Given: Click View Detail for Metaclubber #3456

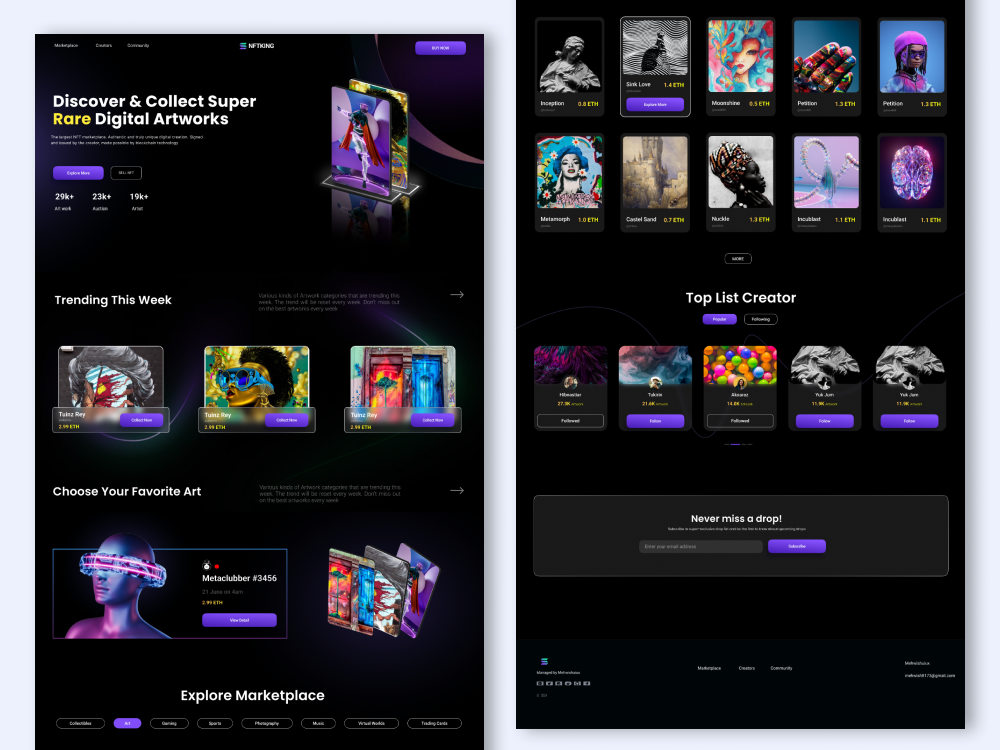Looking at the screenshot, I should 239,620.
